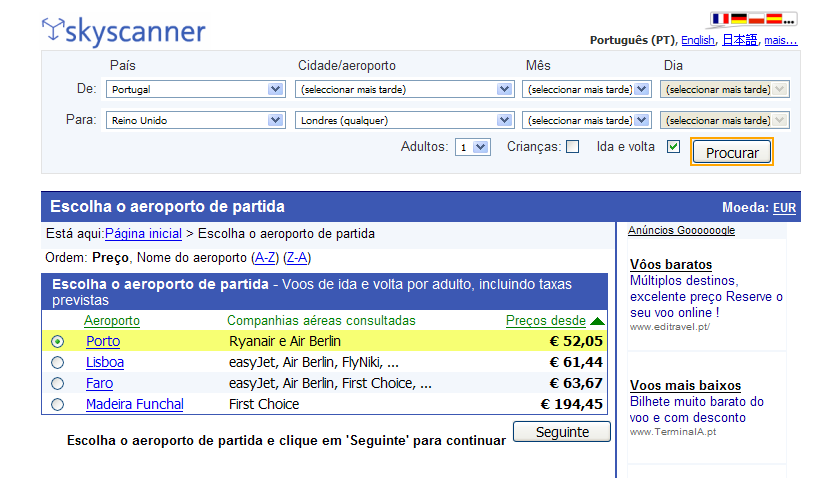
Task: Click the € 194,45 price for Madeira
Action: (571, 405)
